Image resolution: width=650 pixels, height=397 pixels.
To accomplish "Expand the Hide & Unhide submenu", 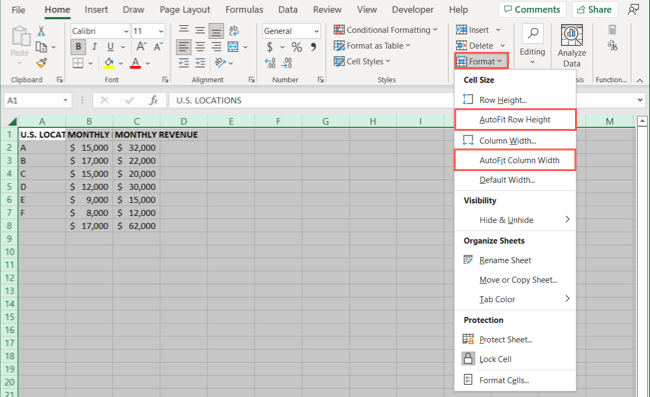I will point(515,220).
